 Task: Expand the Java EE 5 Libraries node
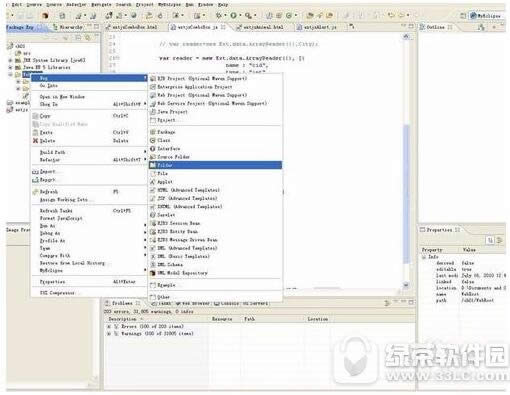coord(10,67)
